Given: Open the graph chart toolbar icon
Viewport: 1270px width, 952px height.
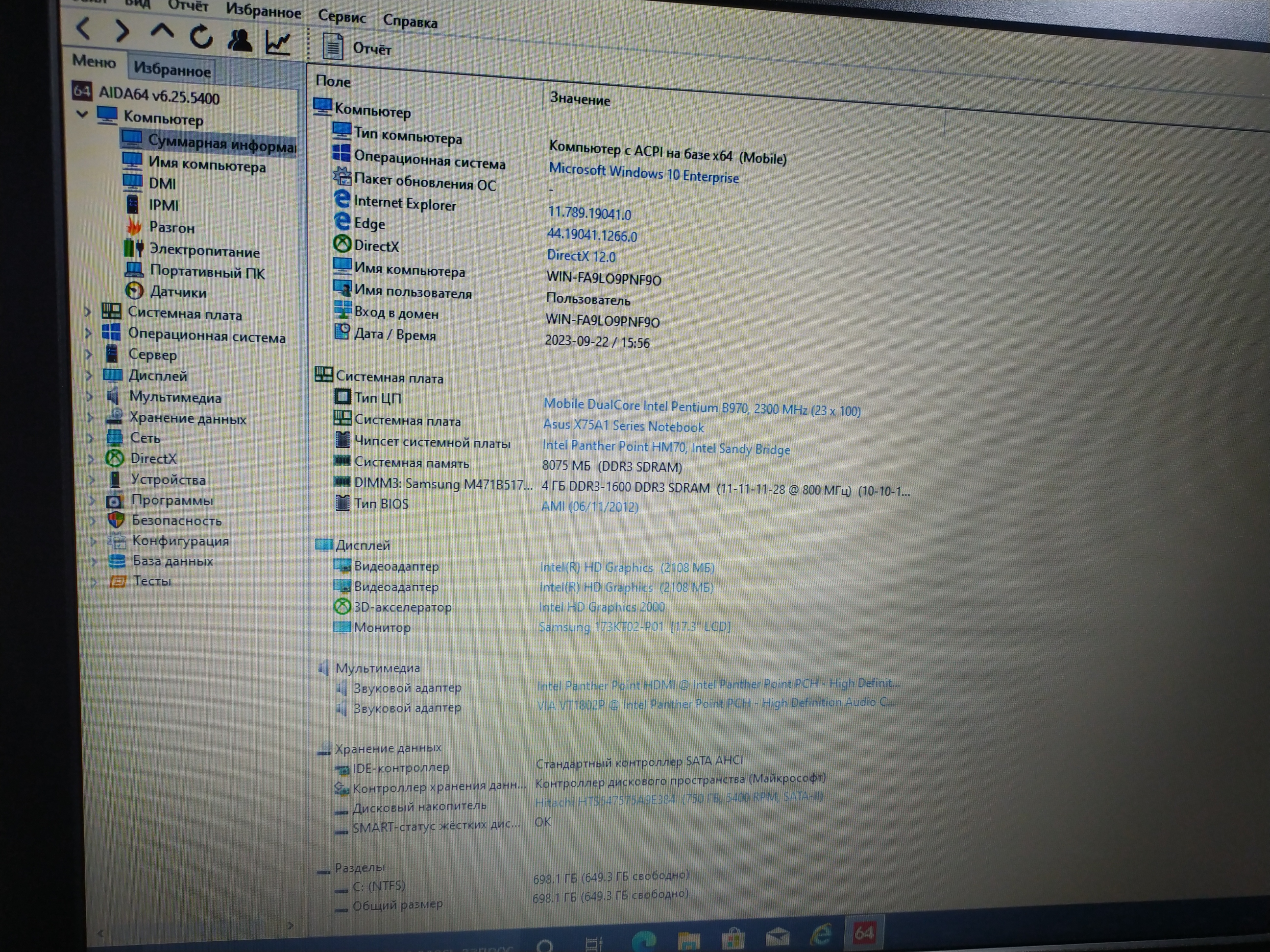Looking at the screenshot, I should [x=278, y=43].
